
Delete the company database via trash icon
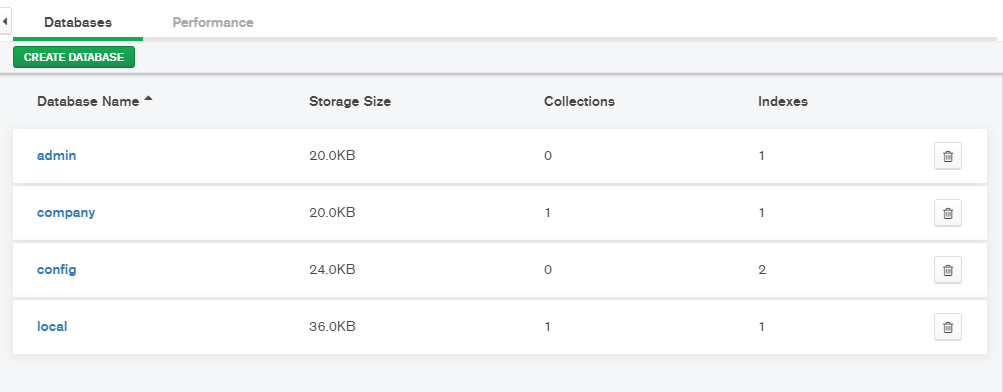pyautogui.click(x=947, y=213)
